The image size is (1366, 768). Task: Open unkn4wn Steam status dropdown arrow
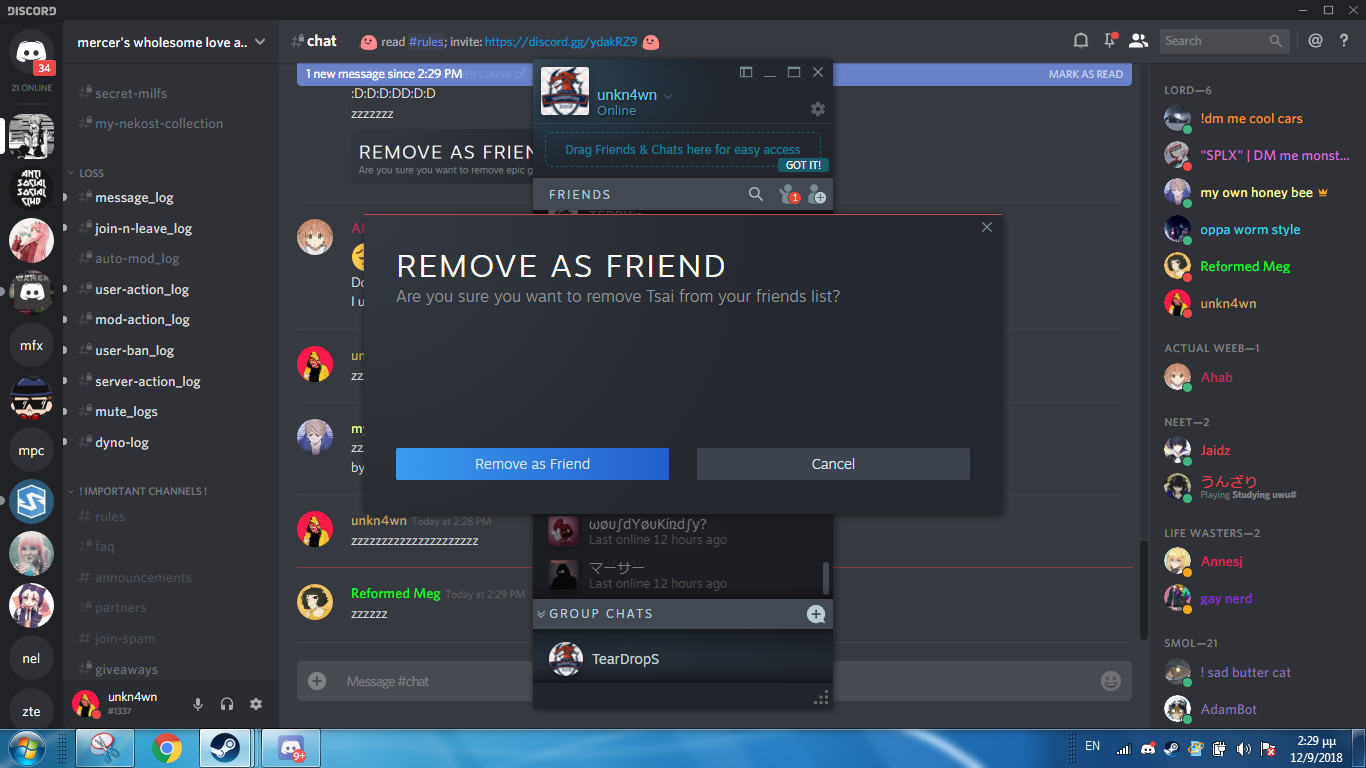tap(668, 96)
